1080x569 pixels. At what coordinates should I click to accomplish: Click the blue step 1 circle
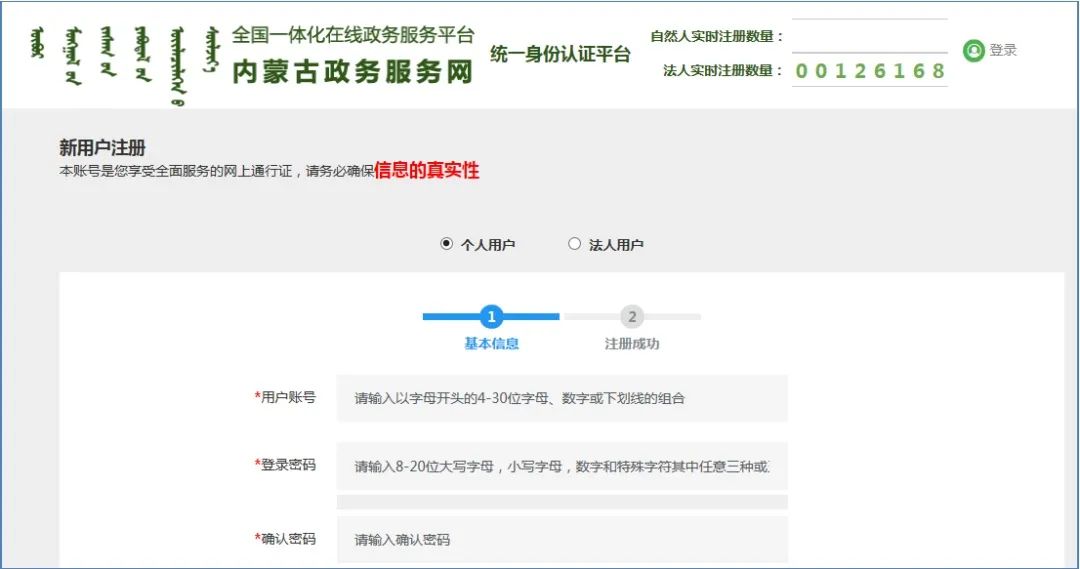coord(491,317)
